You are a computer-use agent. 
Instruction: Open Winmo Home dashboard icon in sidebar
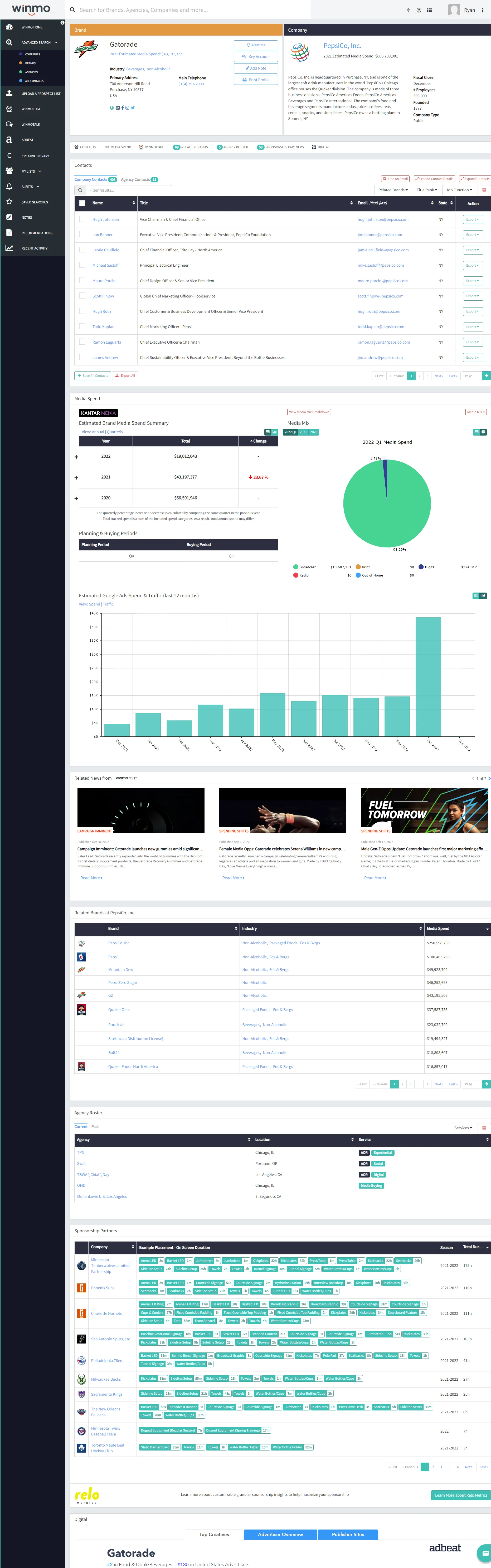9,27
